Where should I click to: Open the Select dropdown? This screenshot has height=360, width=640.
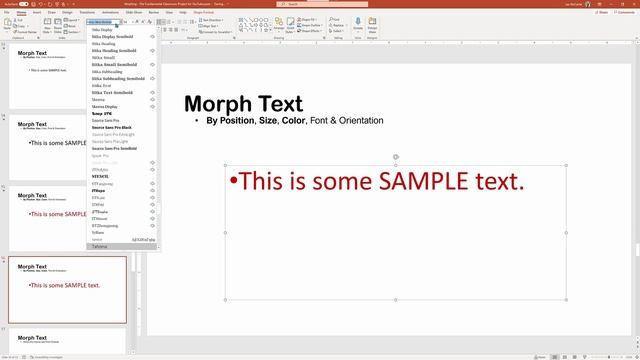(337, 31)
